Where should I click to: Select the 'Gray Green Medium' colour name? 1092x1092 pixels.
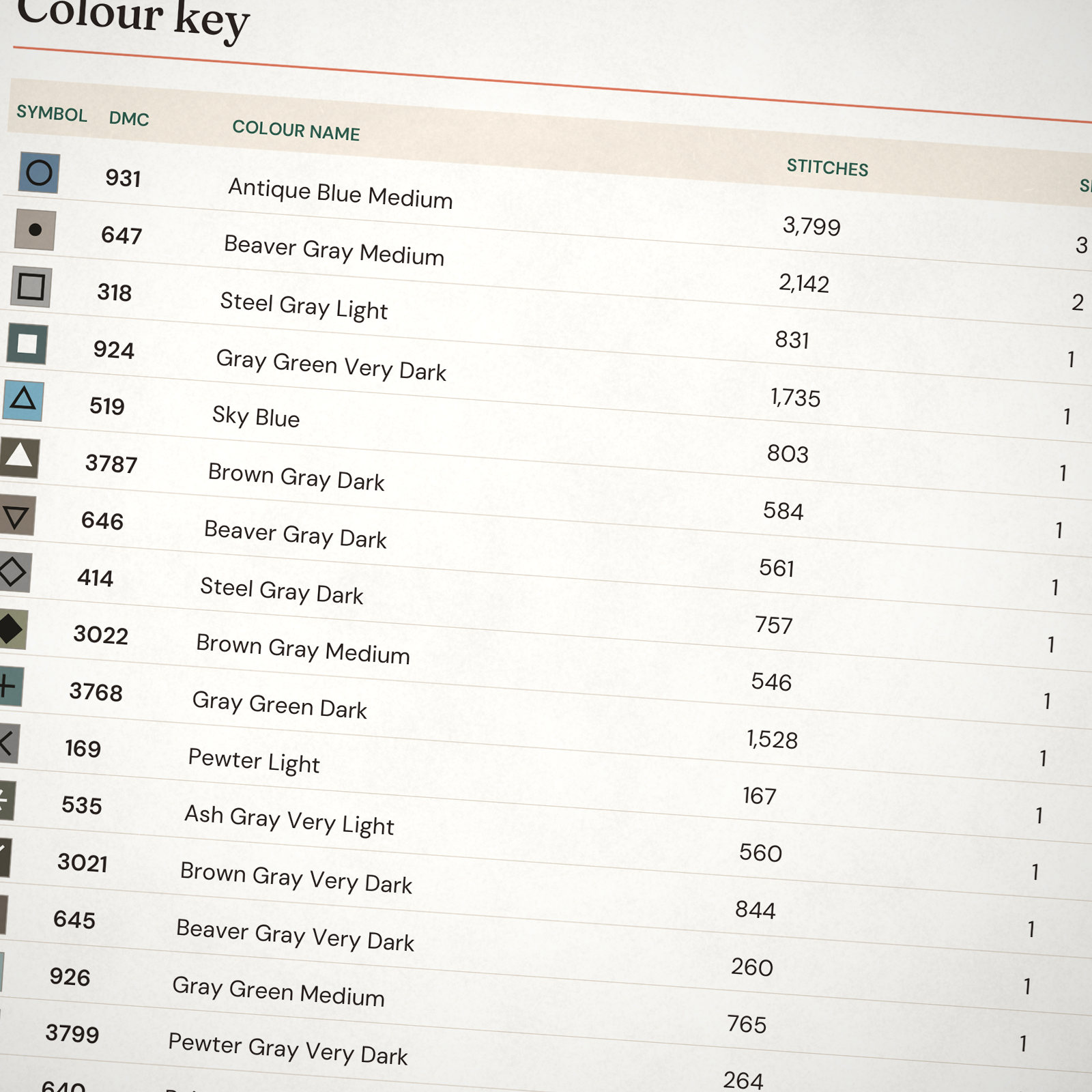click(x=278, y=992)
